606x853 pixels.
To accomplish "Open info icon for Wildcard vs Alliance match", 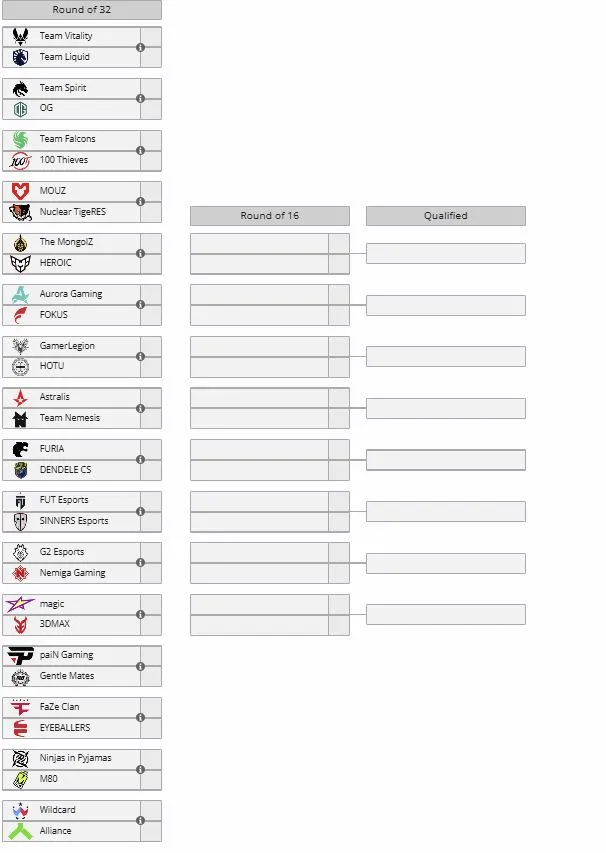I will (x=140, y=820).
